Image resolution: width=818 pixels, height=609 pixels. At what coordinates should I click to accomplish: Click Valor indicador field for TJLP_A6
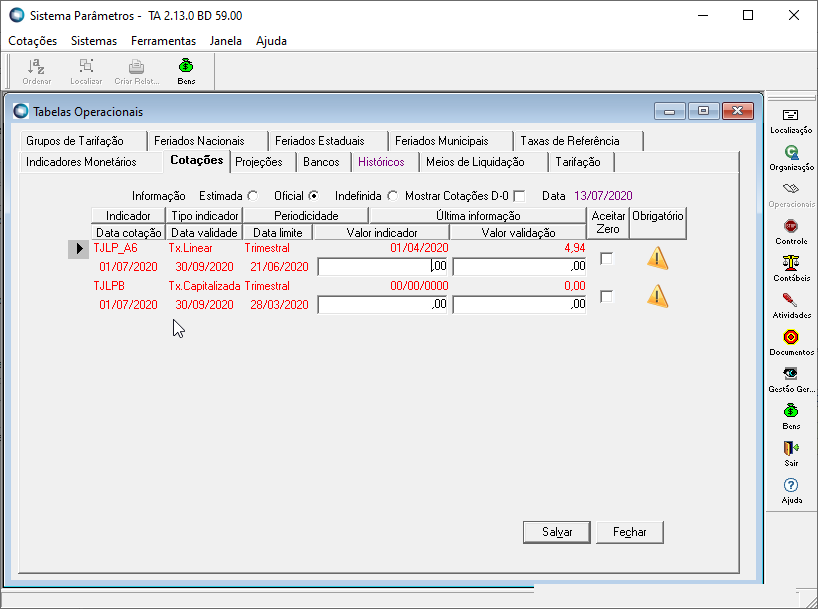(x=382, y=266)
